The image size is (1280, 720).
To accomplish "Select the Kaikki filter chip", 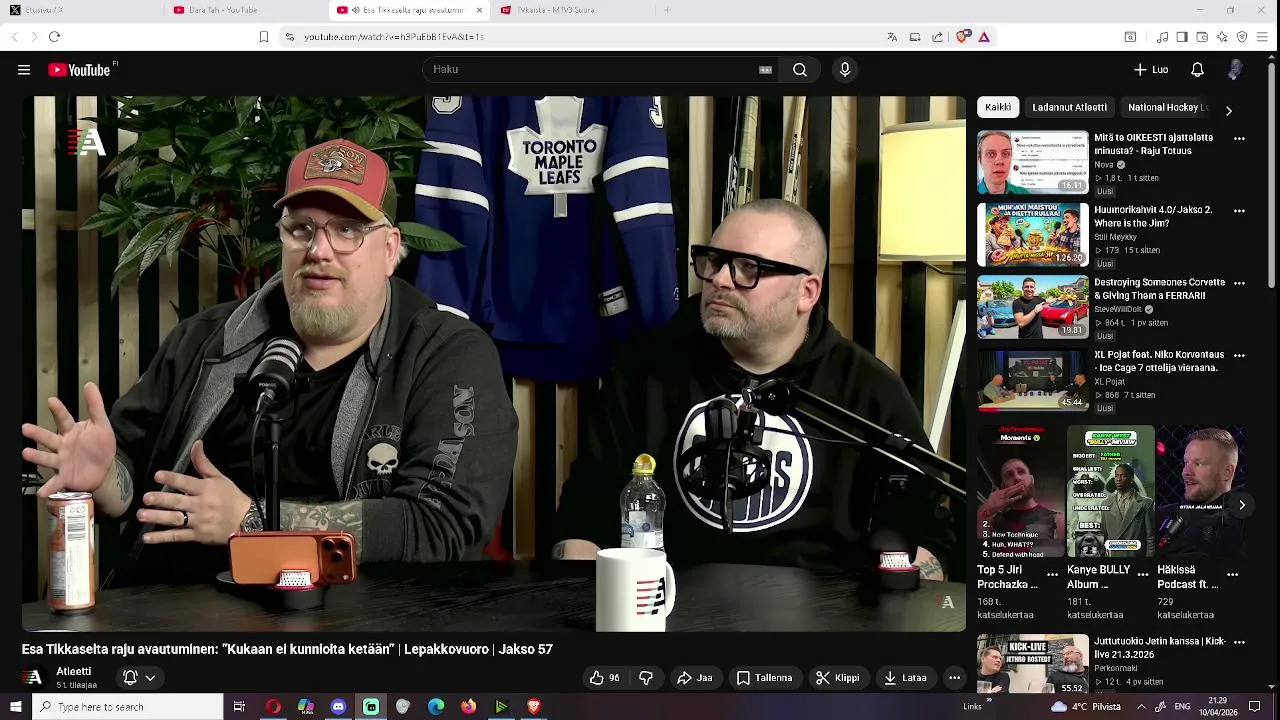I will click(x=998, y=107).
